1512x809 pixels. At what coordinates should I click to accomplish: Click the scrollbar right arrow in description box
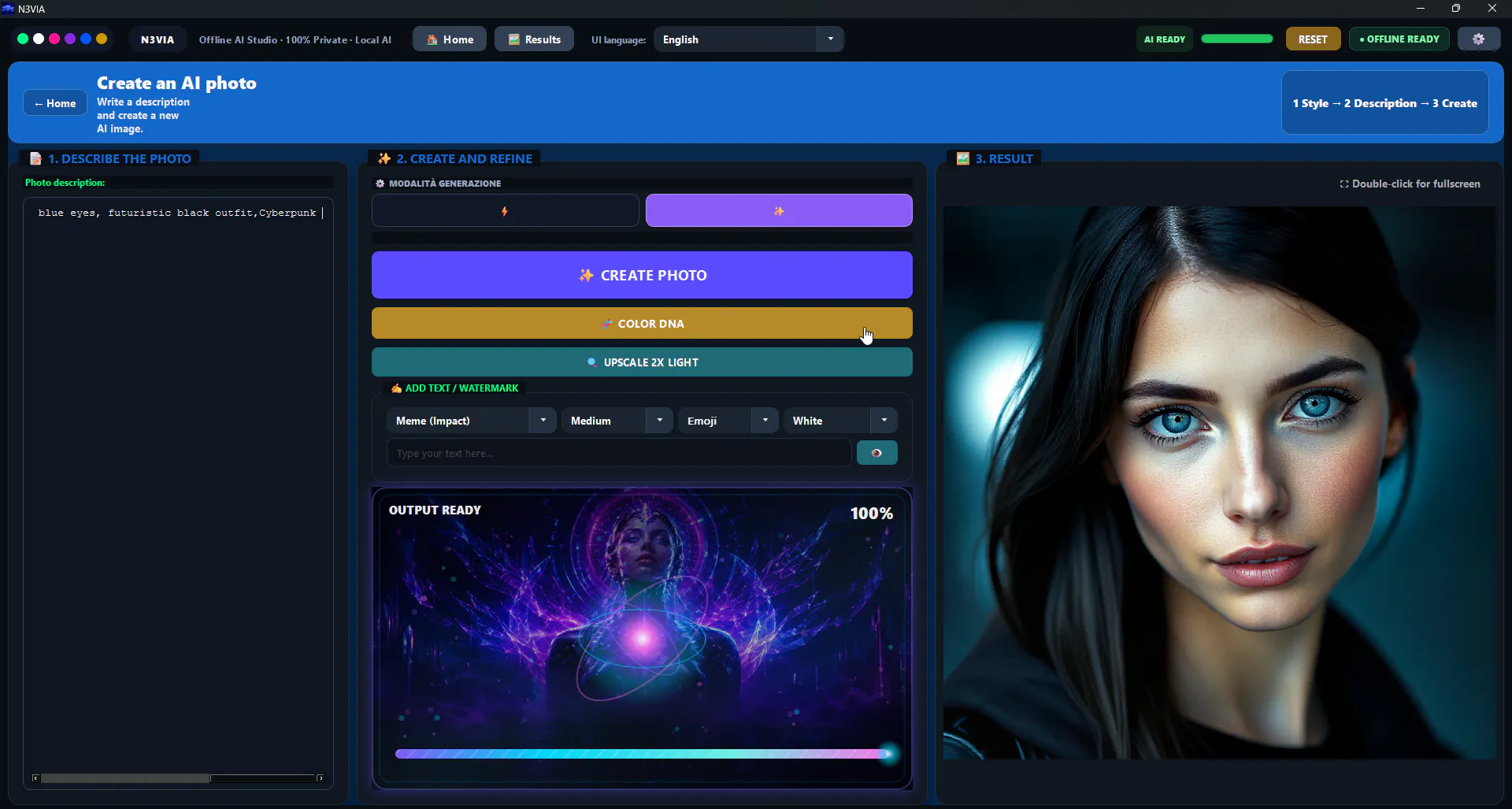coord(320,778)
